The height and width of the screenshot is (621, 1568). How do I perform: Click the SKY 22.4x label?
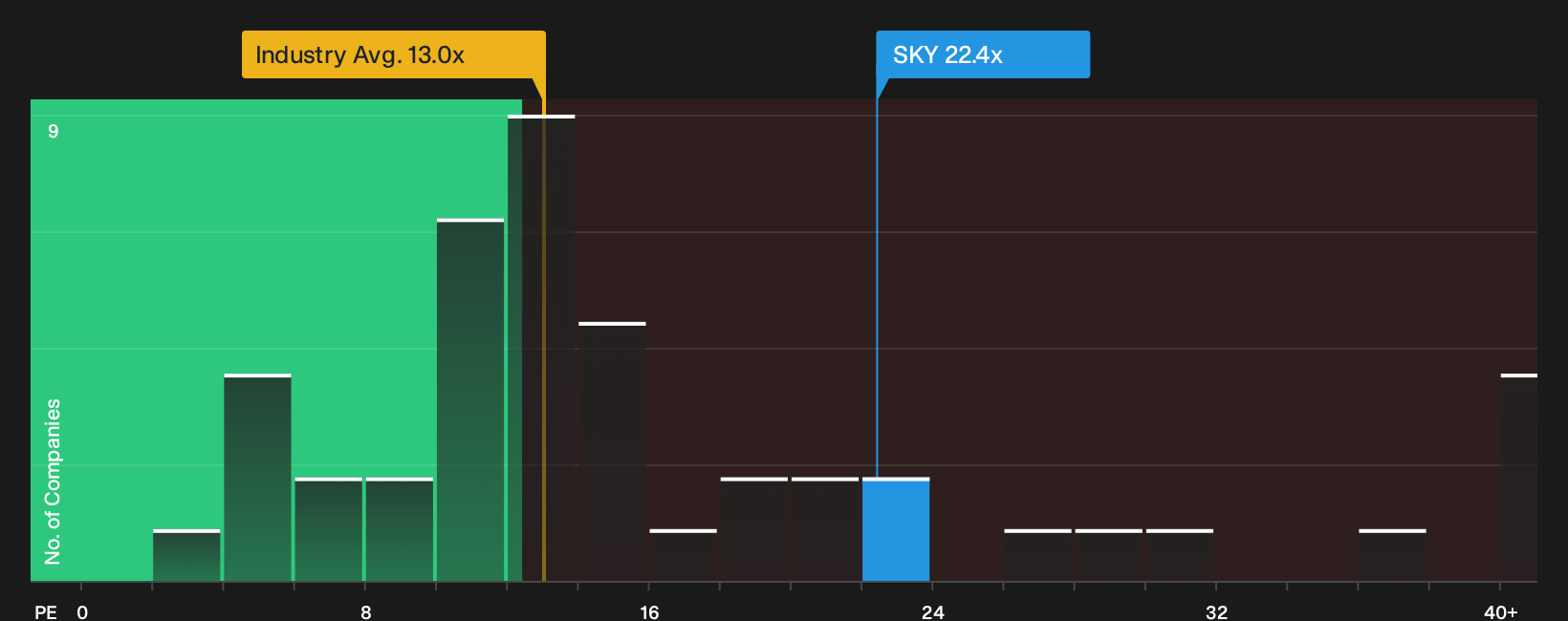point(983,54)
